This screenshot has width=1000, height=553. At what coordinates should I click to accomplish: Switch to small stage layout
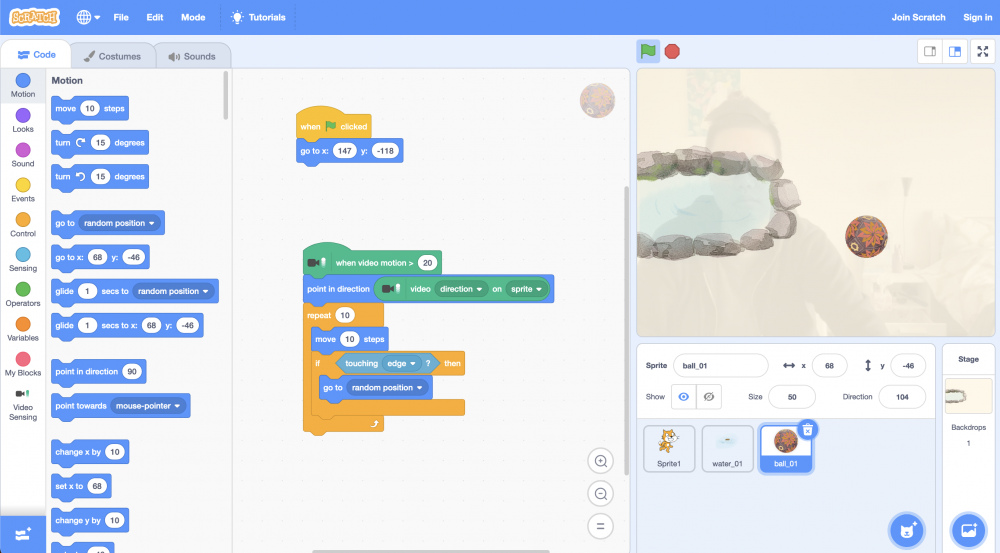930,52
